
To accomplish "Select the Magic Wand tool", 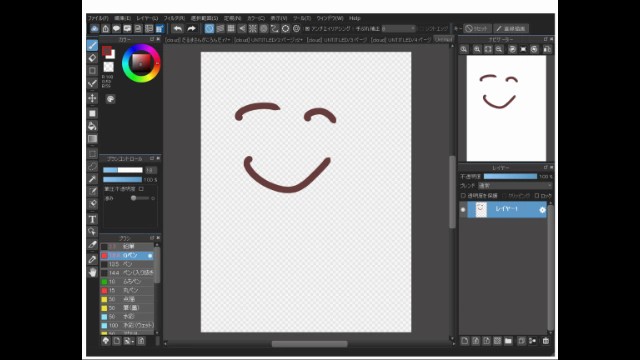I will [93, 179].
